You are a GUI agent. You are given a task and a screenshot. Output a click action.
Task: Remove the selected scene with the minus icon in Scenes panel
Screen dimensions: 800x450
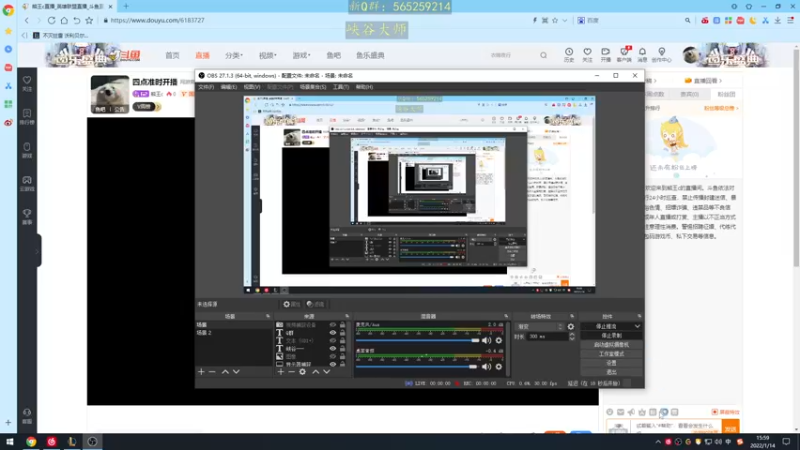pos(212,372)
